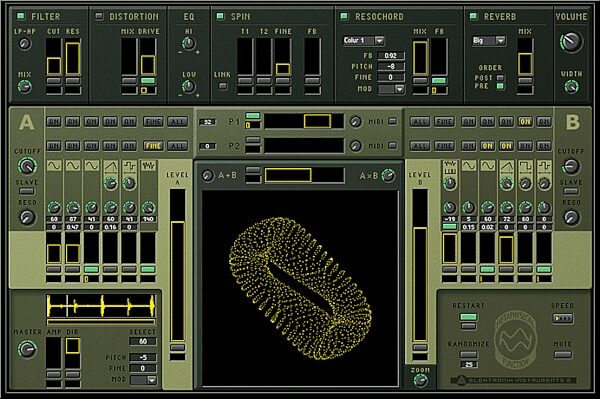Click the Resochord FB value field 0.92
600x399 pixels.
(391, 55)
